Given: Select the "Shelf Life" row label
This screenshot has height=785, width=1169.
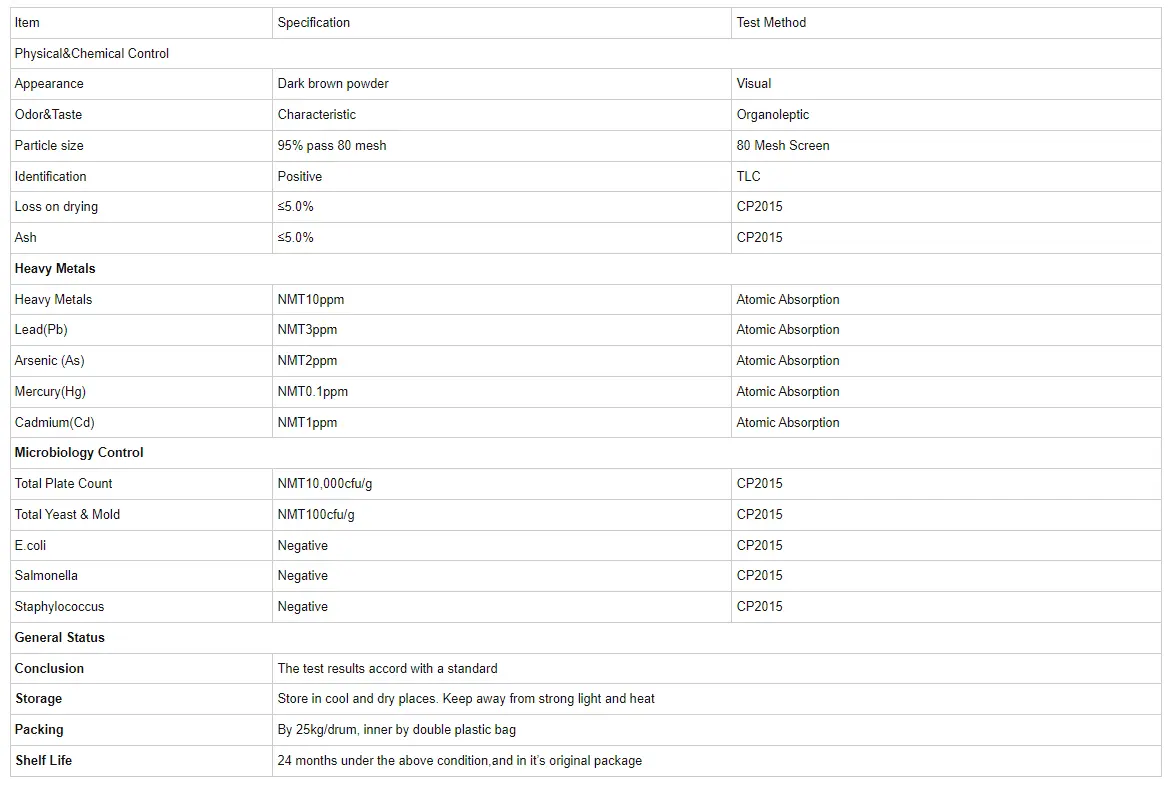Looking at the screenshot, I should (x=43, y=760).
